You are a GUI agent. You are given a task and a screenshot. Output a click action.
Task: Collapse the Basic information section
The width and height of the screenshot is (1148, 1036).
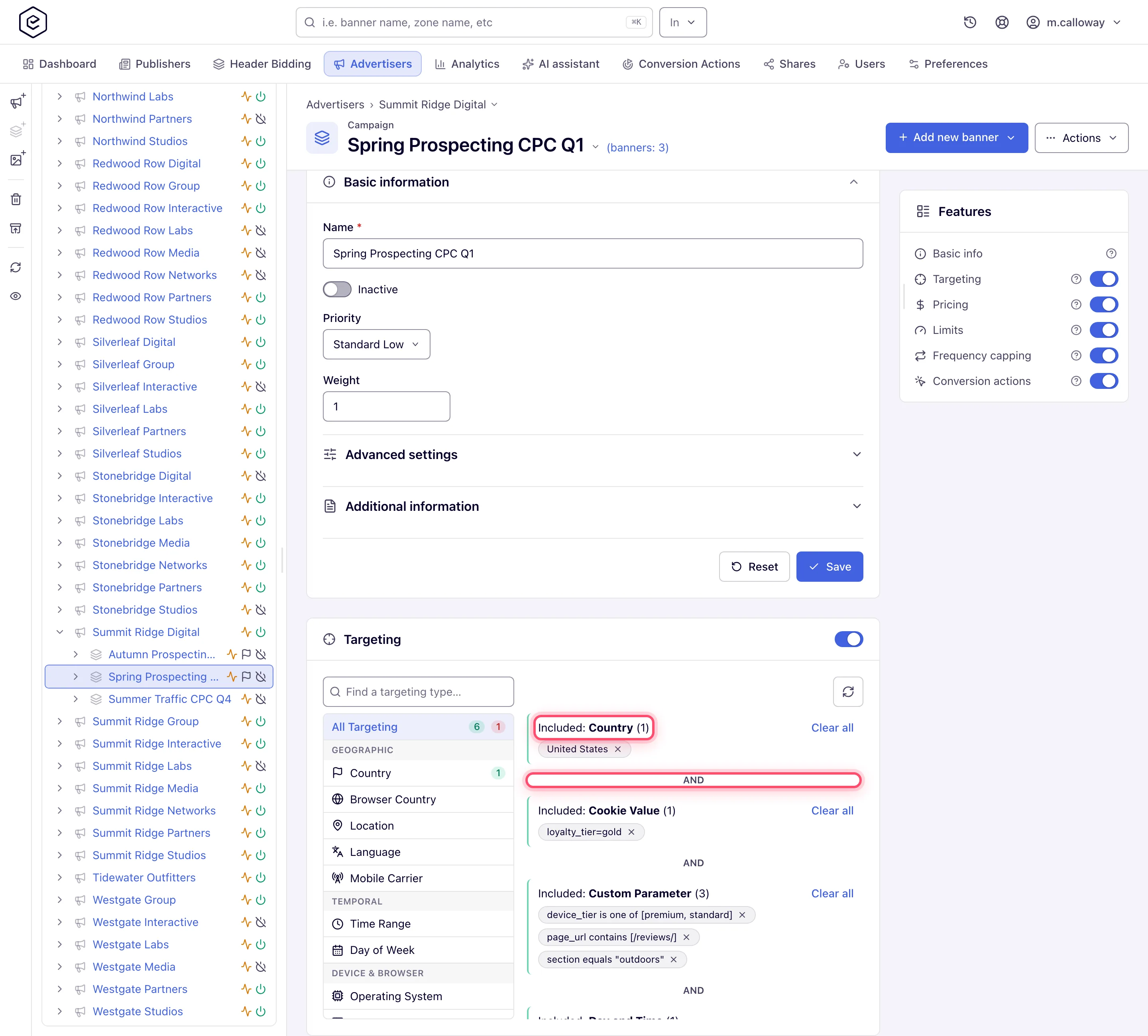tap(853, 182)
